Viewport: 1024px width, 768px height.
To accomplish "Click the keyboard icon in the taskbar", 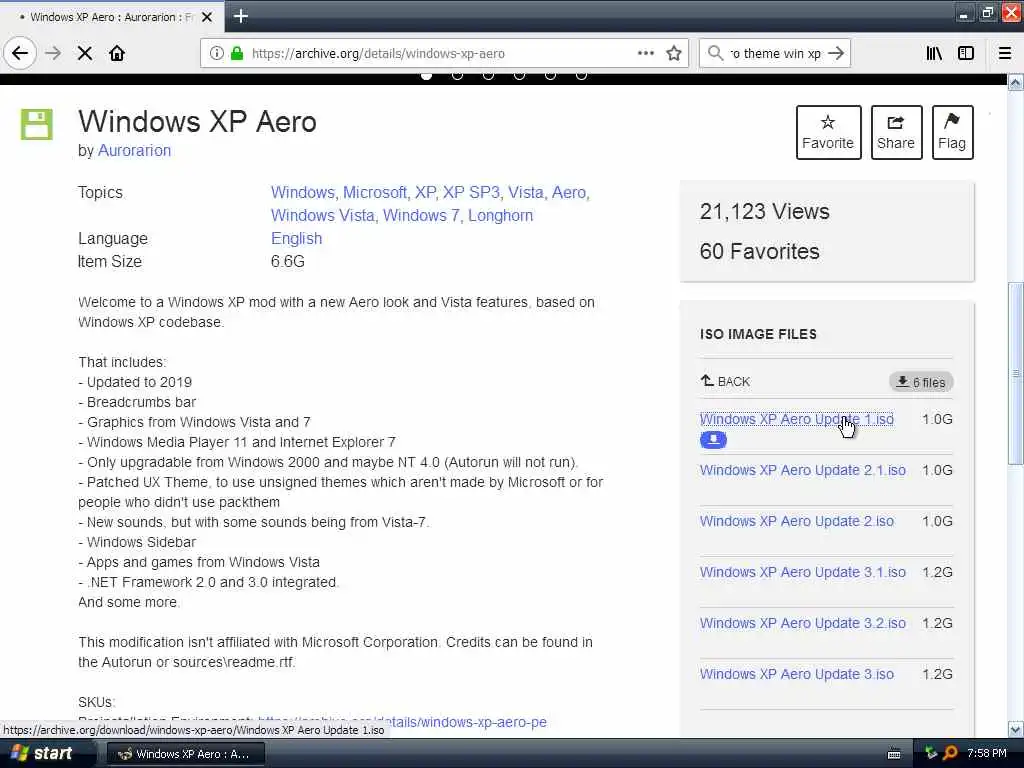I will (894, 754).
